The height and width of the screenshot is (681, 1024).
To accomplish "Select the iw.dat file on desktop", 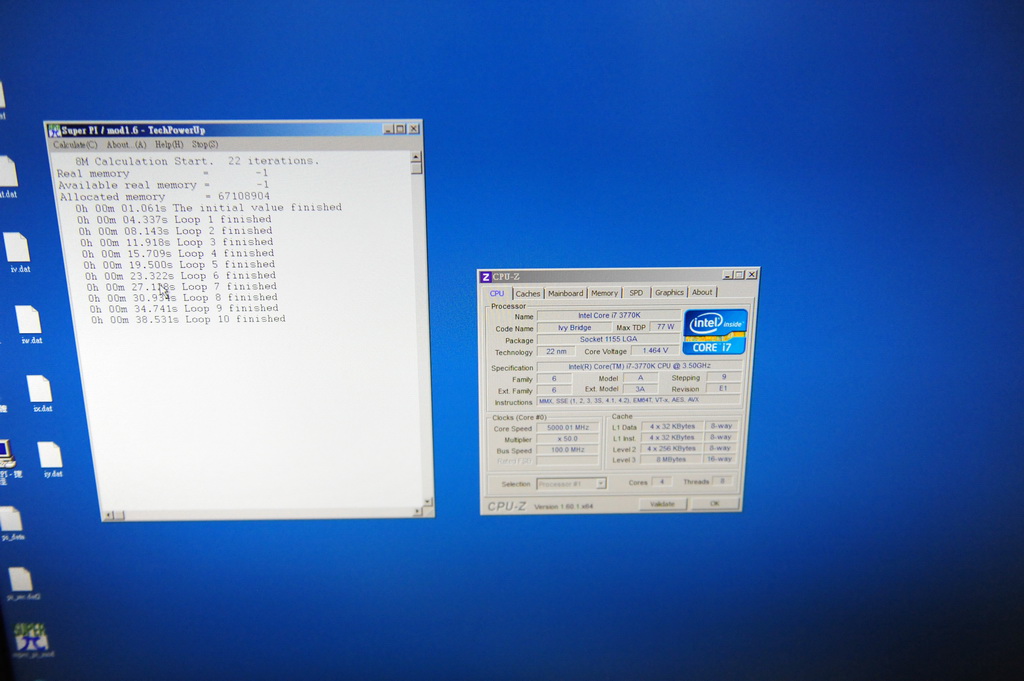I will [x=29, y=324].
